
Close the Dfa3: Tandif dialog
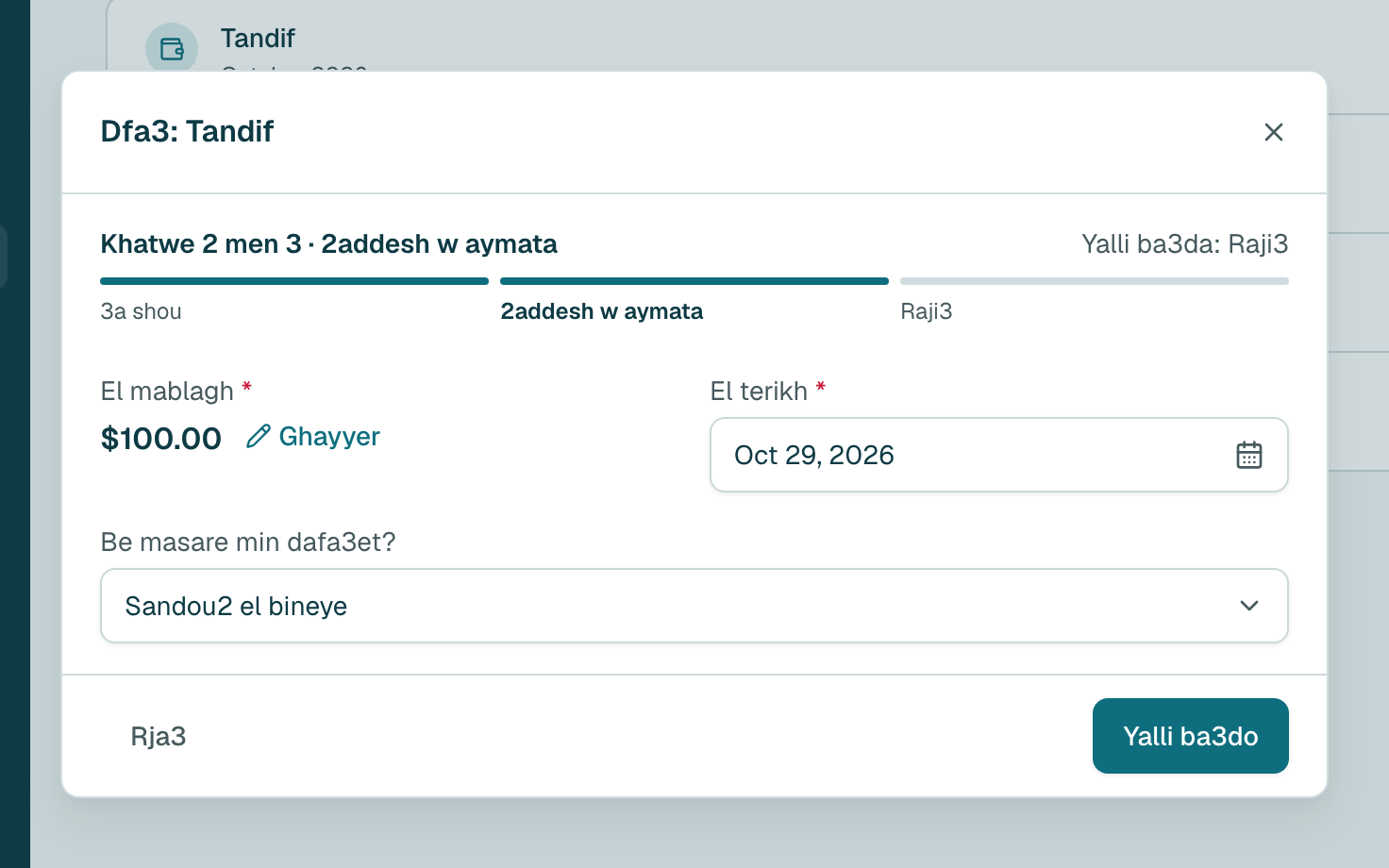coord(1273,132)
